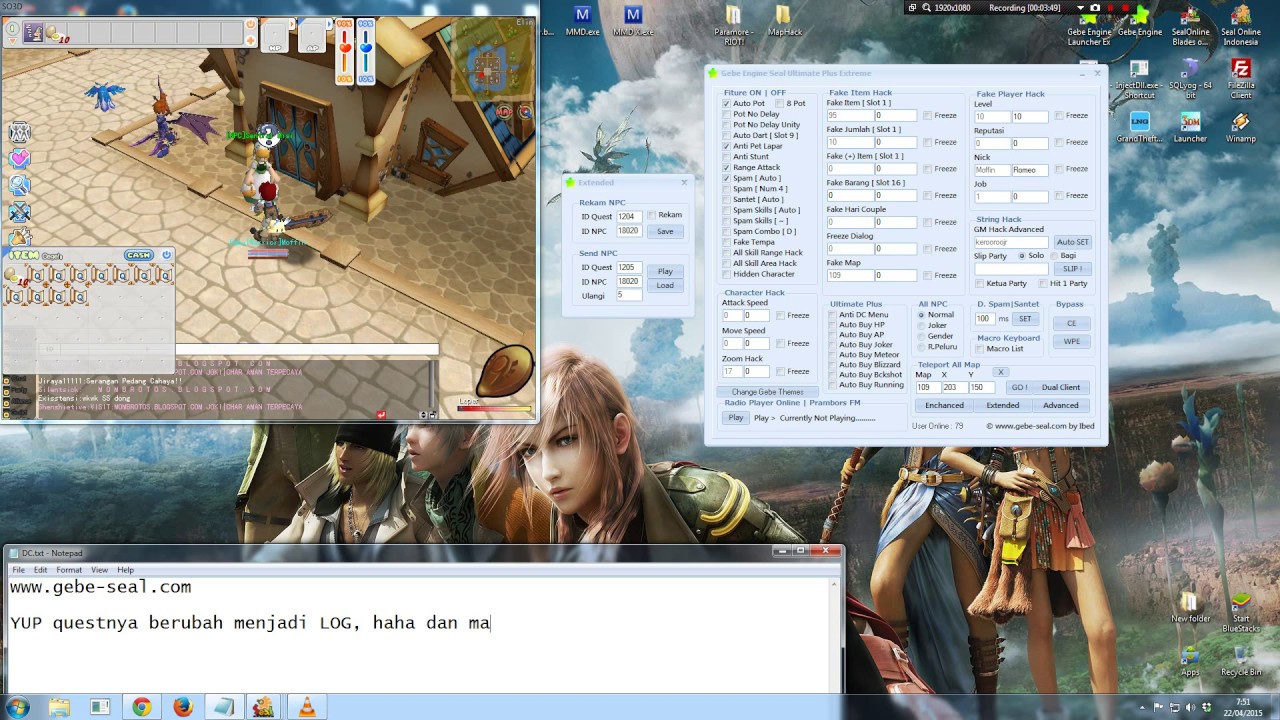This screenshot has width=1280, height=720.
Task: Click the Dual Client button
Action: (1061, 387)
